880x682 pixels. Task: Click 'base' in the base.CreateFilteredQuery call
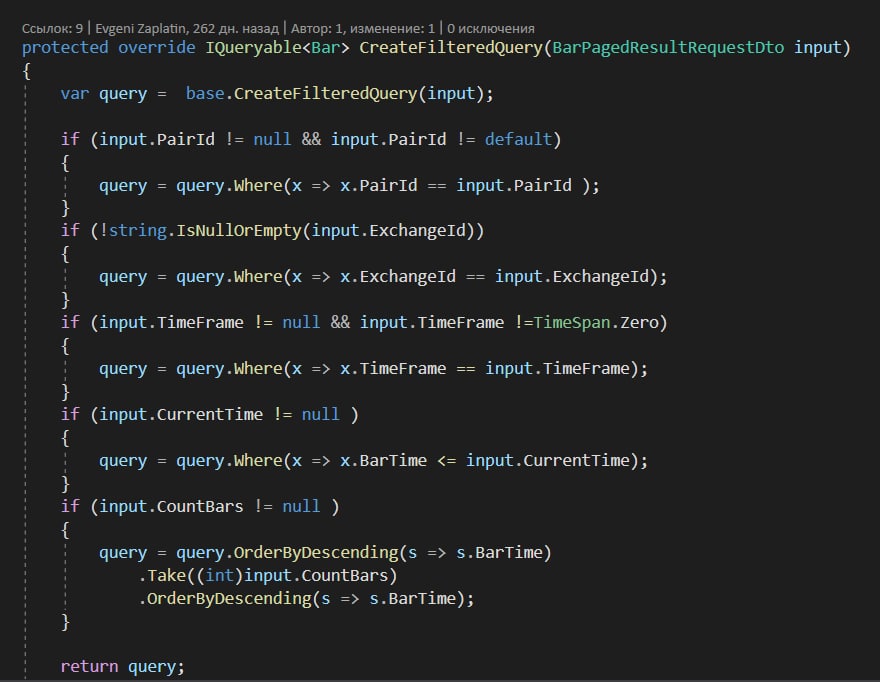[x=205, y=93]
